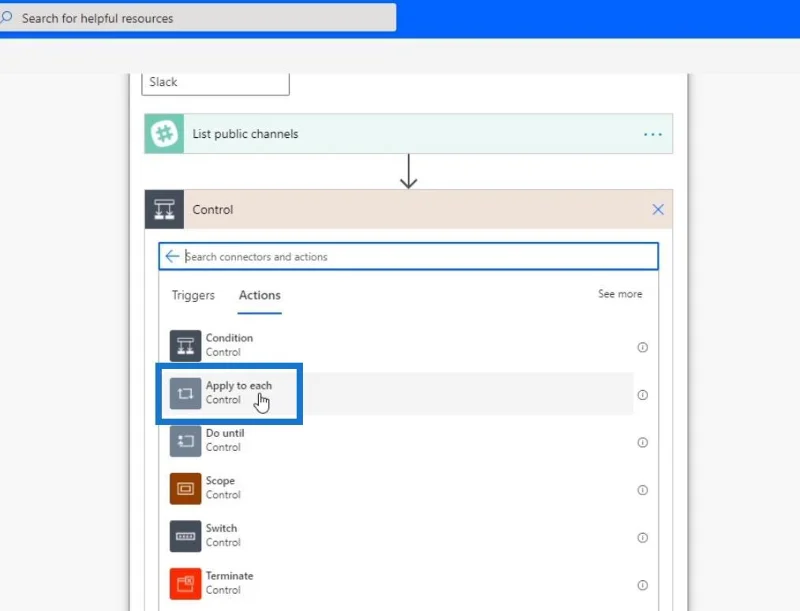Select the Condition control icon

pyautogui.click(x=185, y=346)
